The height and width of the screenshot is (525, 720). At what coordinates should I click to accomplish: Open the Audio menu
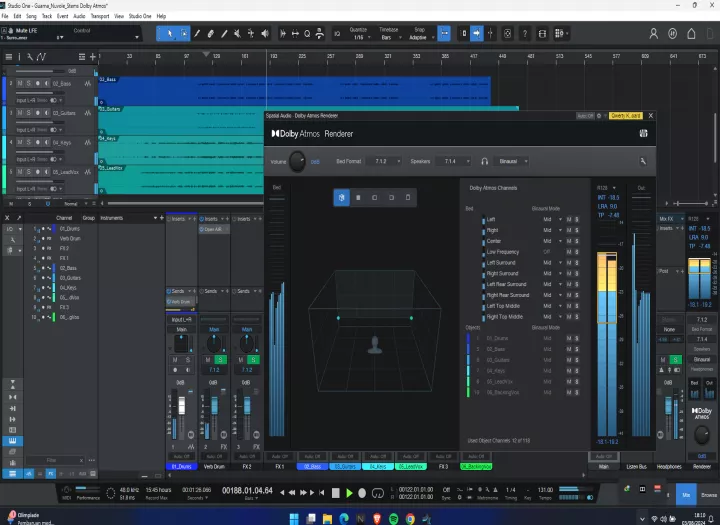tap(79, 16)
